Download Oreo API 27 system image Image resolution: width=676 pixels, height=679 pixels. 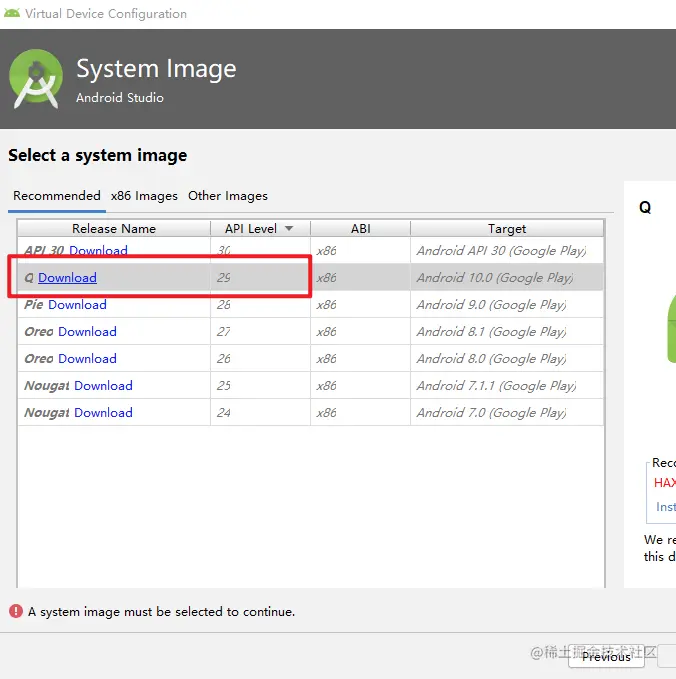tap(87, 332)
